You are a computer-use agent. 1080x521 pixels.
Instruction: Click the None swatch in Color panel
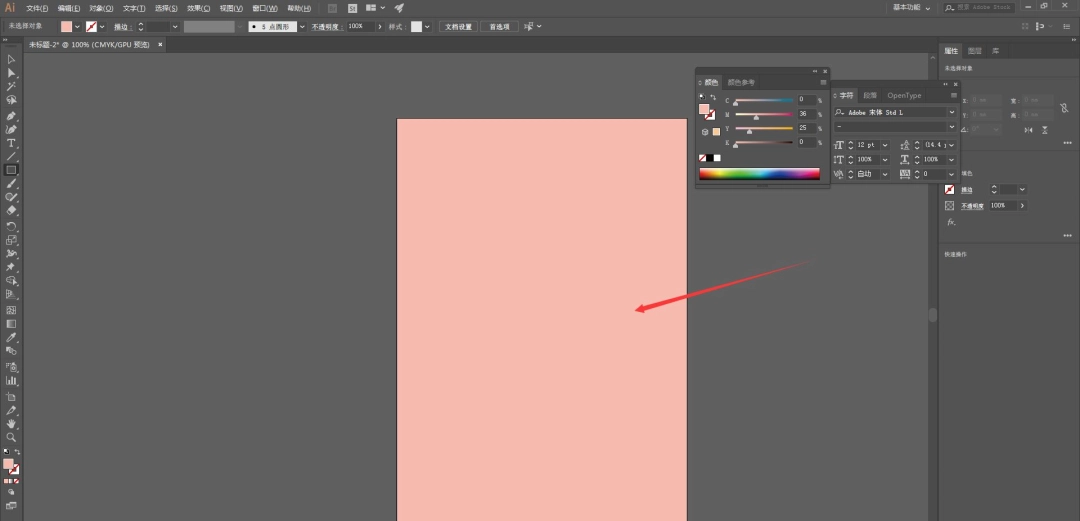click(702, 158)
